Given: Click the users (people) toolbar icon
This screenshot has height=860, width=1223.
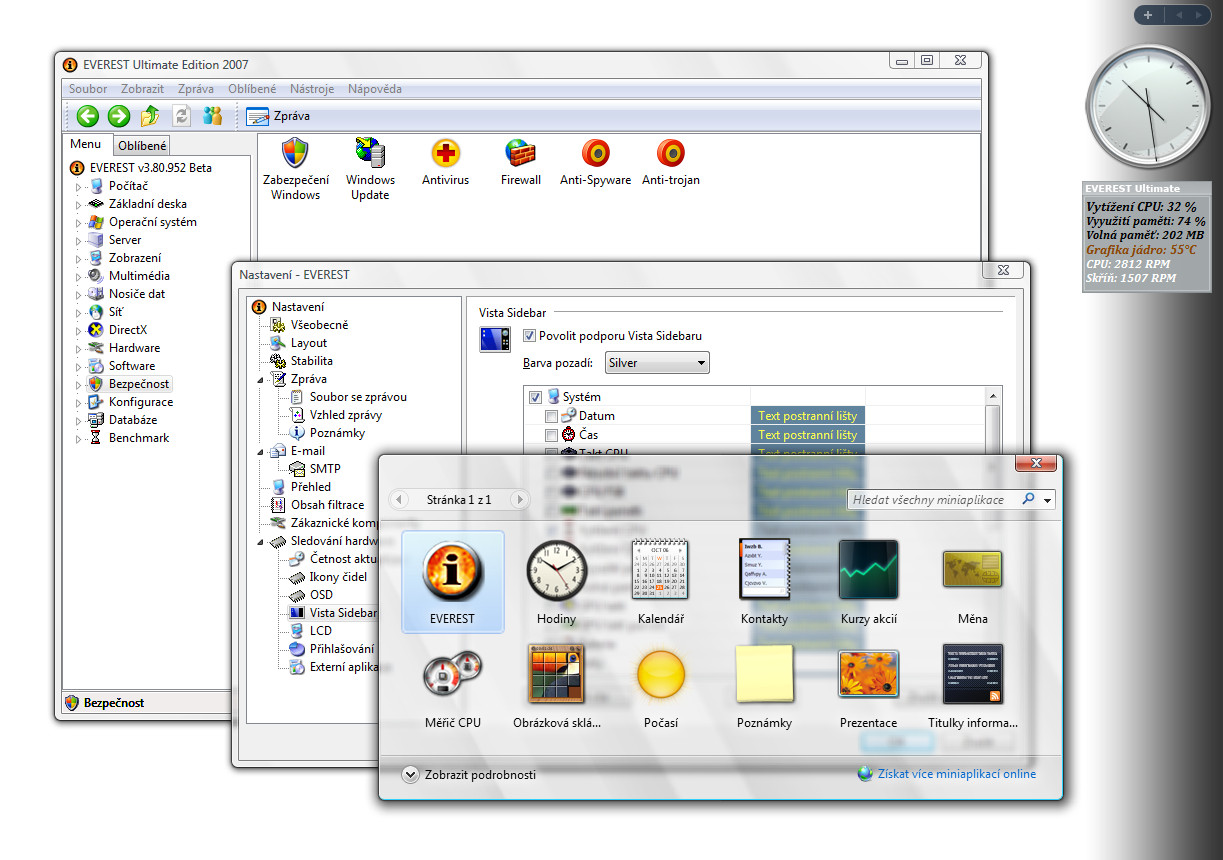Looking at the screenshot, I should pyautogui.click(x=212, y=116).
